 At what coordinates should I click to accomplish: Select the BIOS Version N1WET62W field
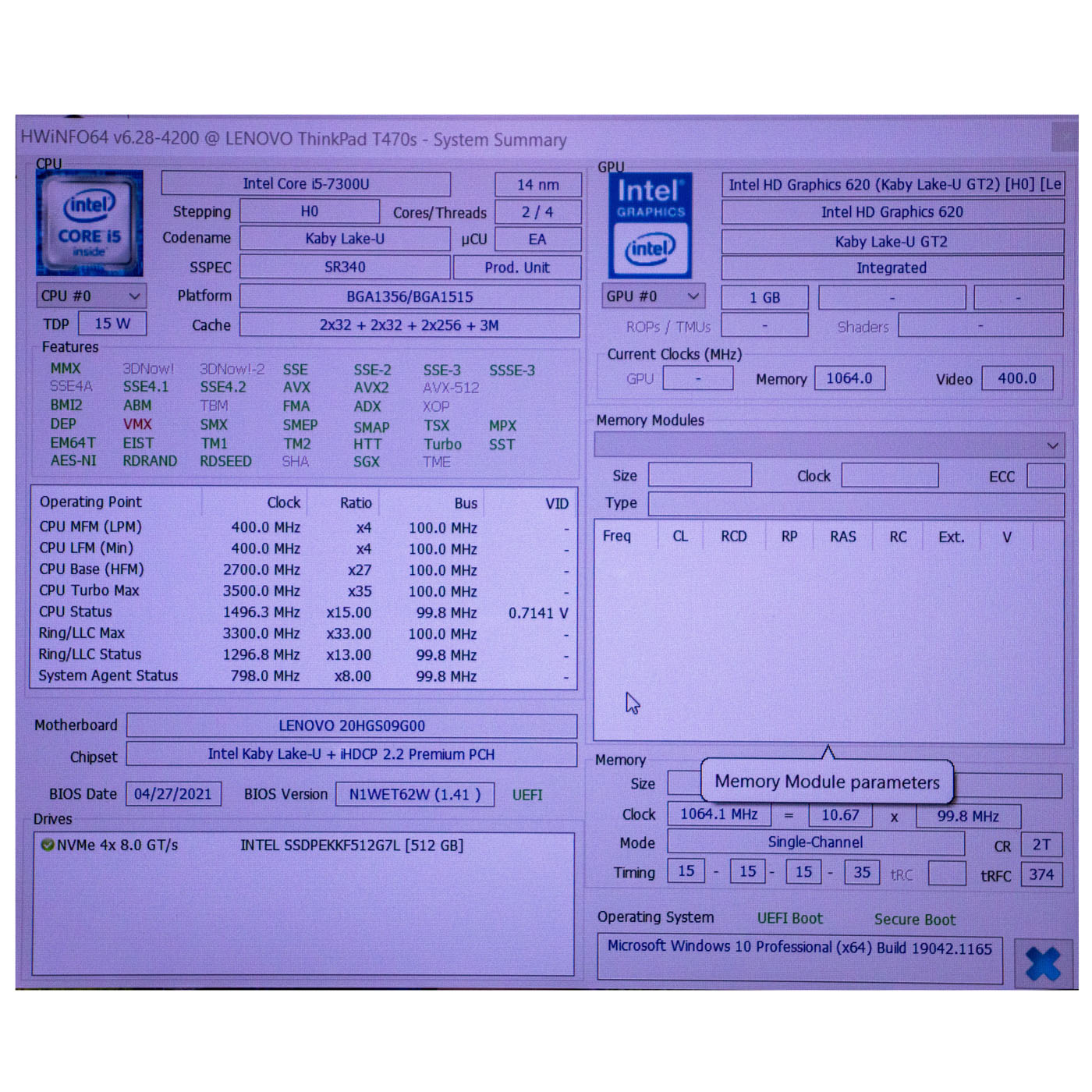pyautogui.click(x=415, y=795)
